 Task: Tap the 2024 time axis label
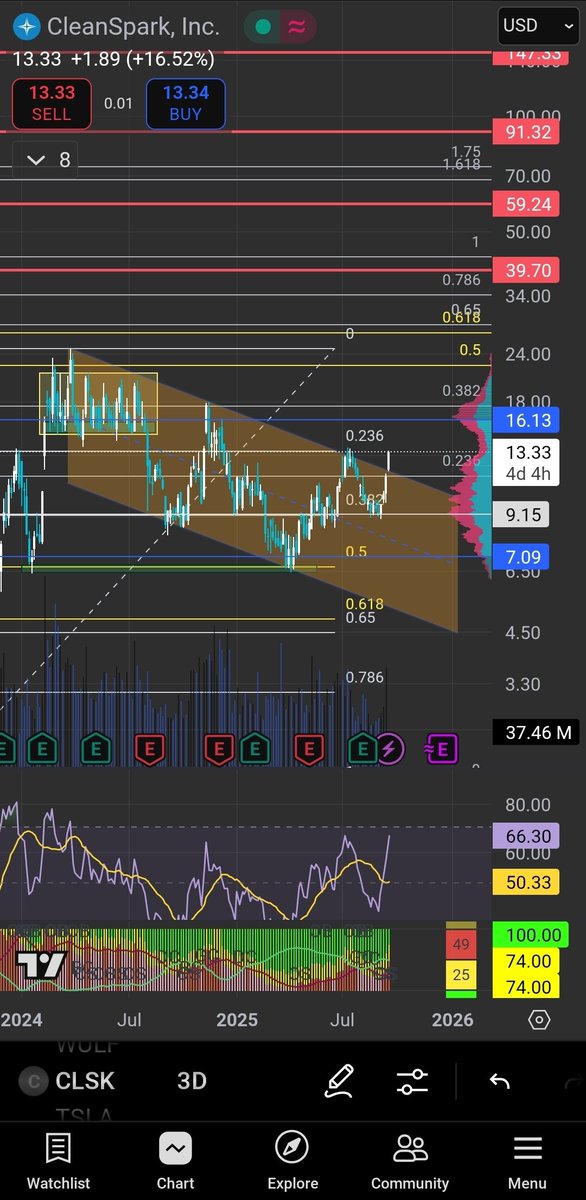coord(22,1020)
